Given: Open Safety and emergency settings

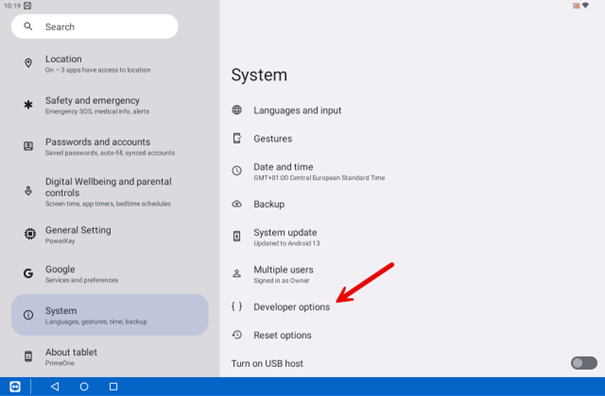Looking at the screenshot, I should pyautogui.click(x=110, y=105).
